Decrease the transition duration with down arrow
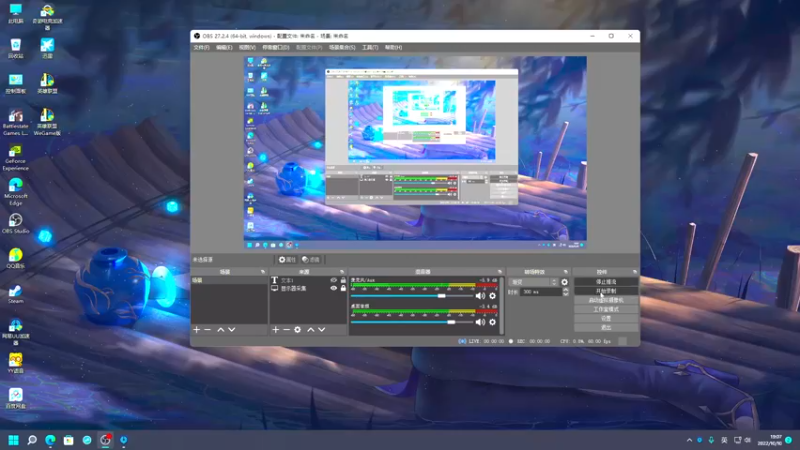800x450 pixels. pyautogui.click(x=565, y=294)
